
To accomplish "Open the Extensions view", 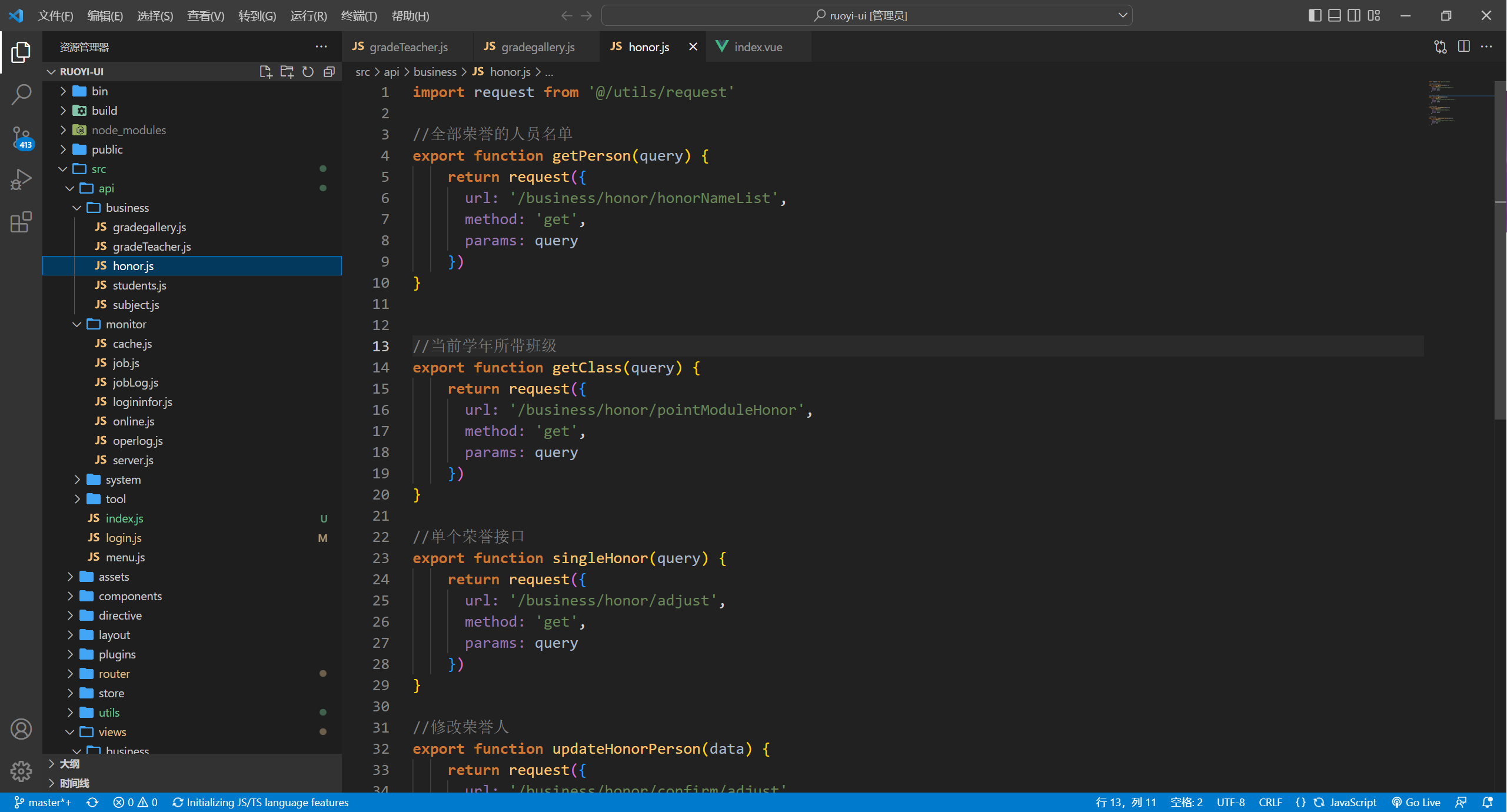I will 21,222.
